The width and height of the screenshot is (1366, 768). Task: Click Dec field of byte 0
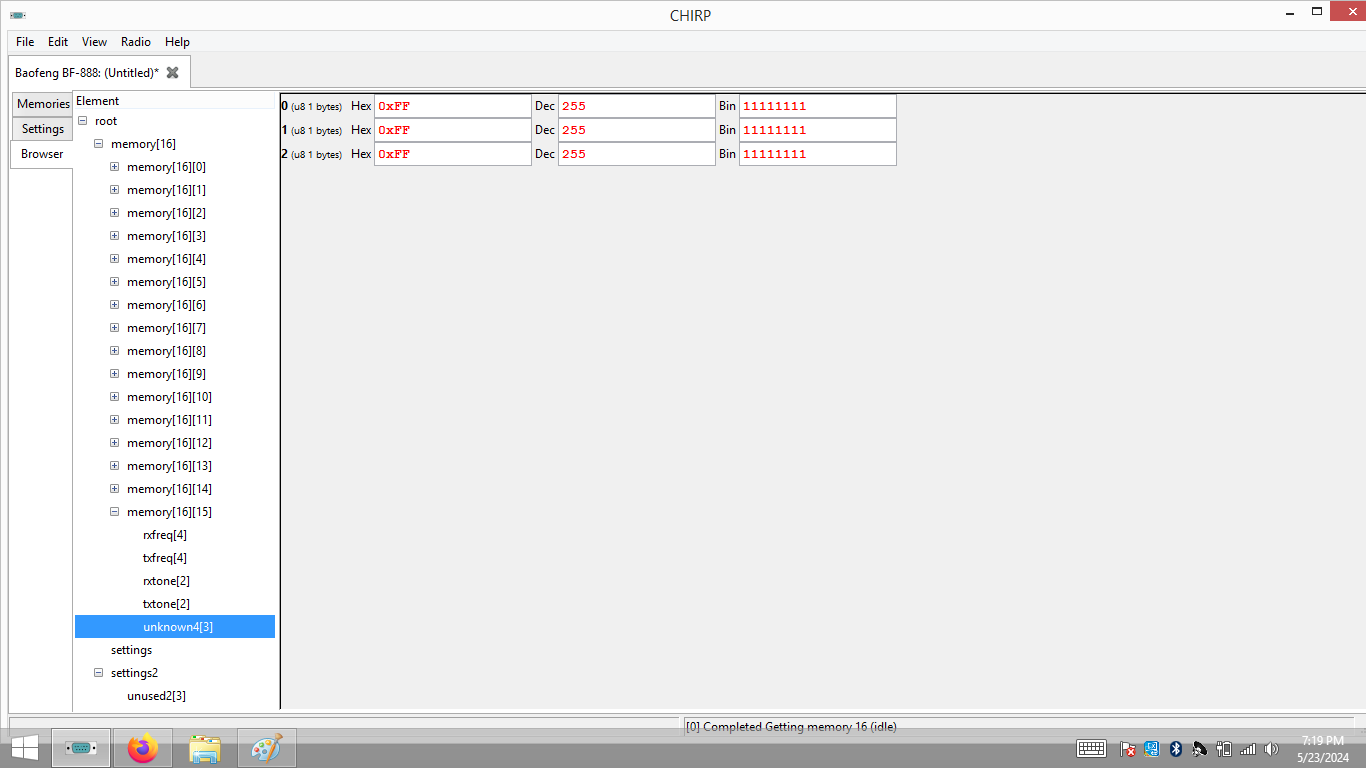click(636, 106)
